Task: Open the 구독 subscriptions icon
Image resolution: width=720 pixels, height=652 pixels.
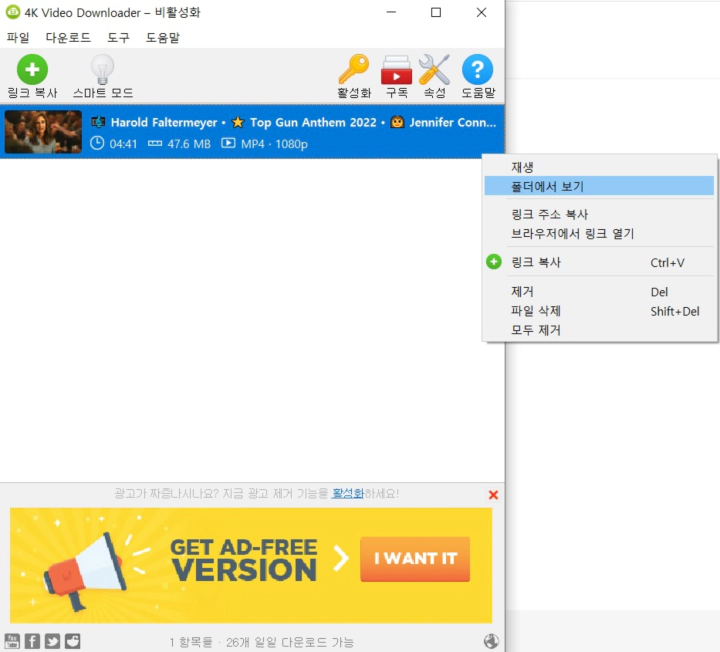Action: 396,69
